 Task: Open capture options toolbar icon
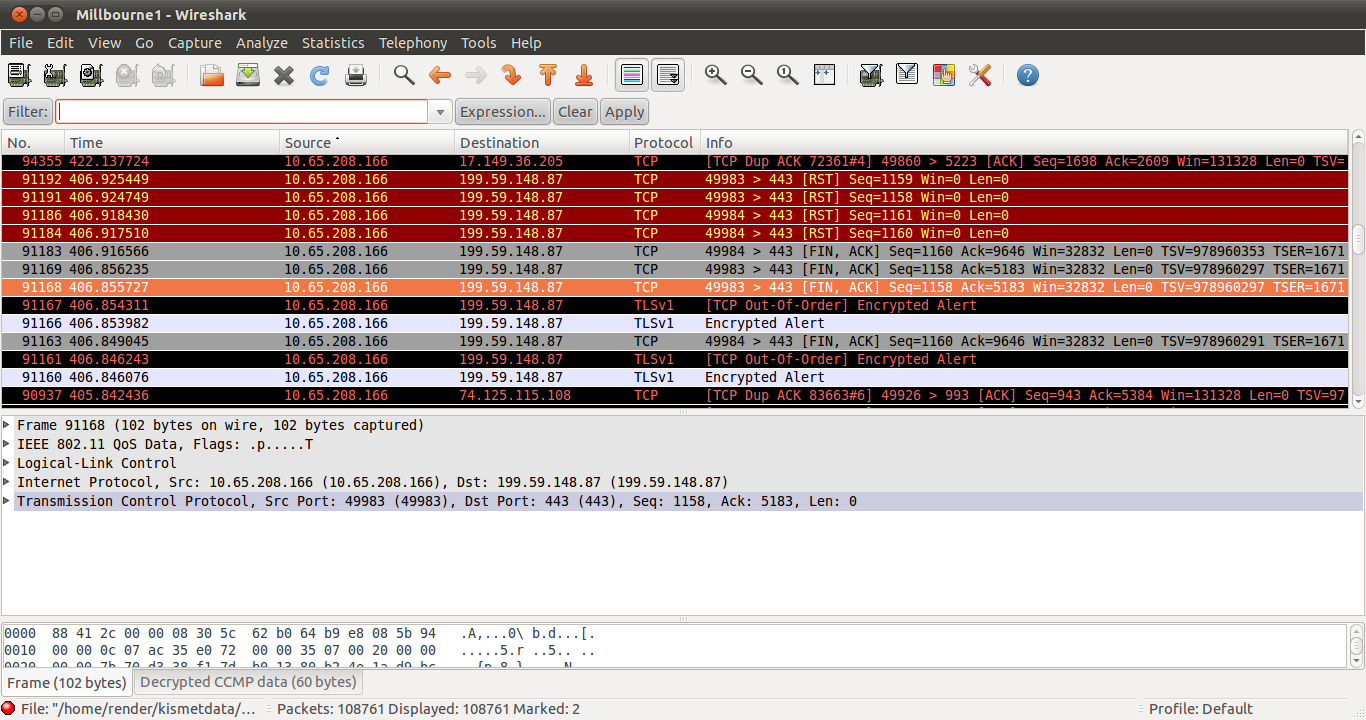click(55, 75)
